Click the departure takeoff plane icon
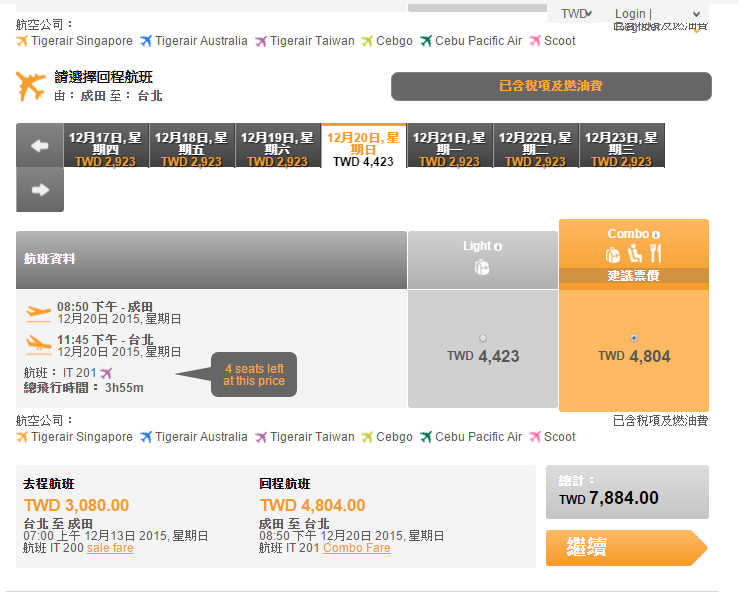 point(39,313)
